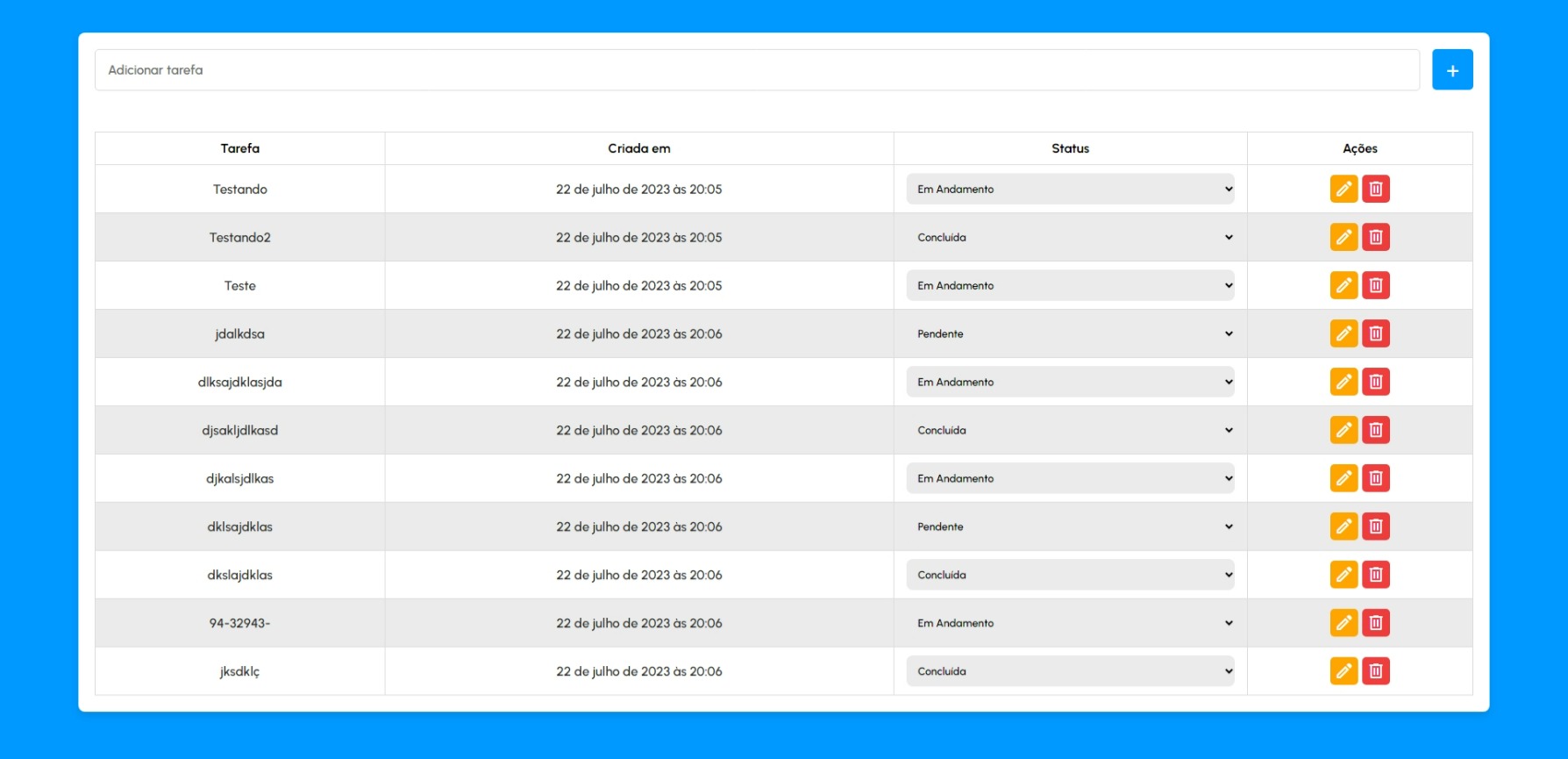Delete the 94-32943- task

coord(1376,623)
